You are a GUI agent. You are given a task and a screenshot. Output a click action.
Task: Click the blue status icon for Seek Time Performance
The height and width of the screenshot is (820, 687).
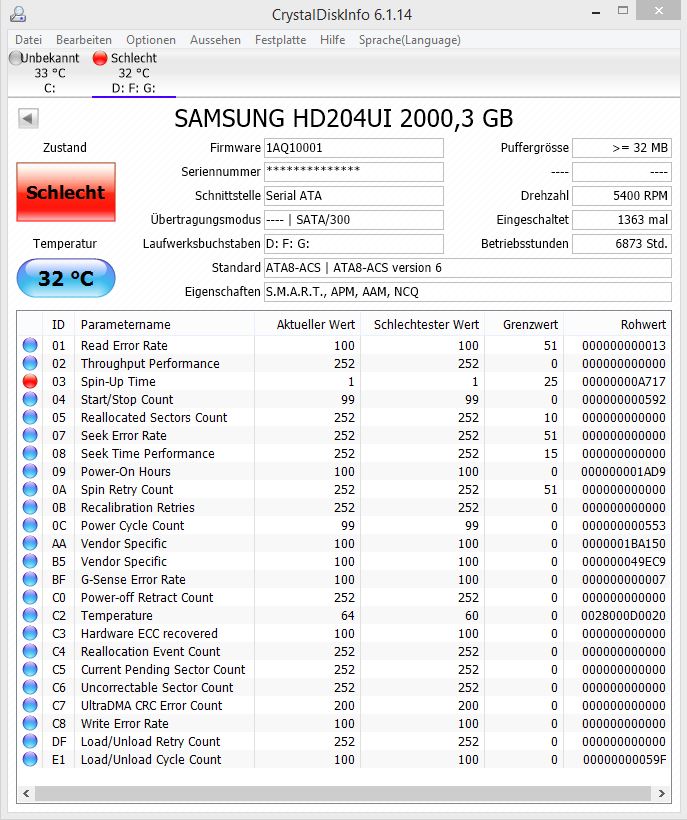pos(30,453)
